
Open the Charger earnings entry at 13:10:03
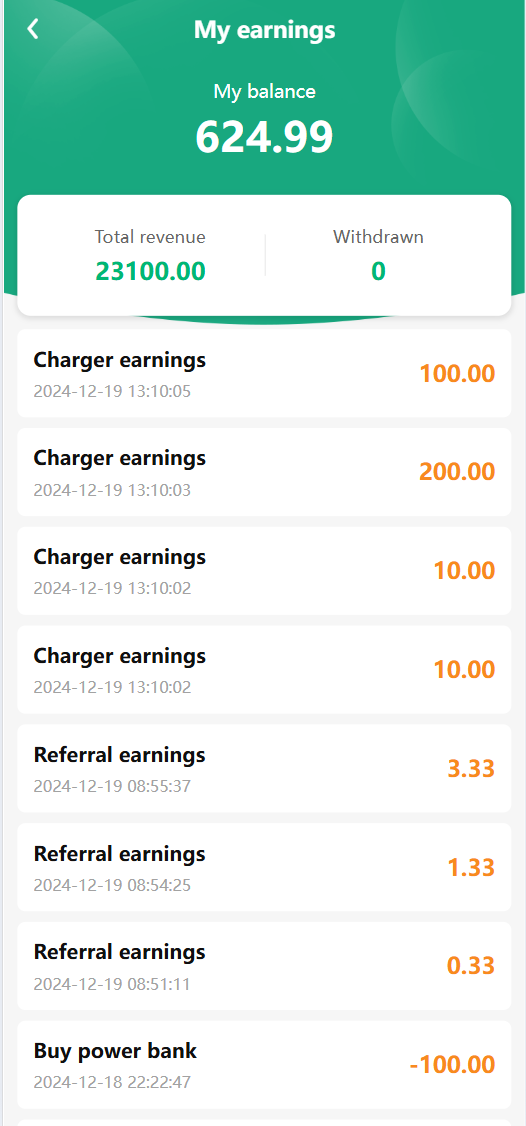coord(264,472)
